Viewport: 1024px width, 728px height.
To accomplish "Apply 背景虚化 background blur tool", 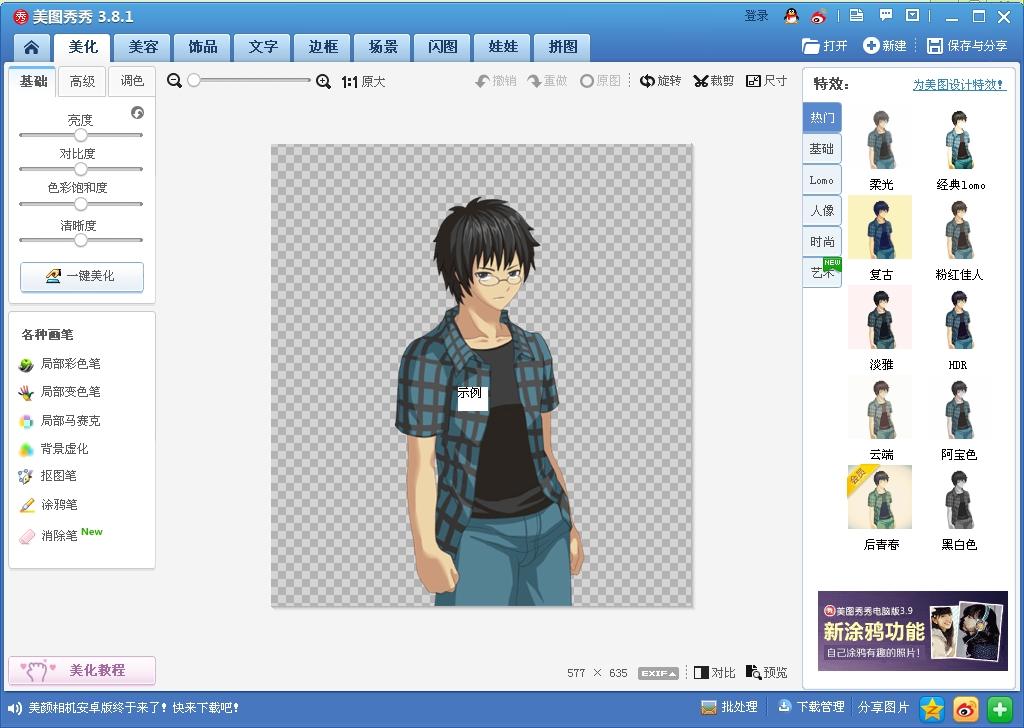I will click(x=54, y=449).
